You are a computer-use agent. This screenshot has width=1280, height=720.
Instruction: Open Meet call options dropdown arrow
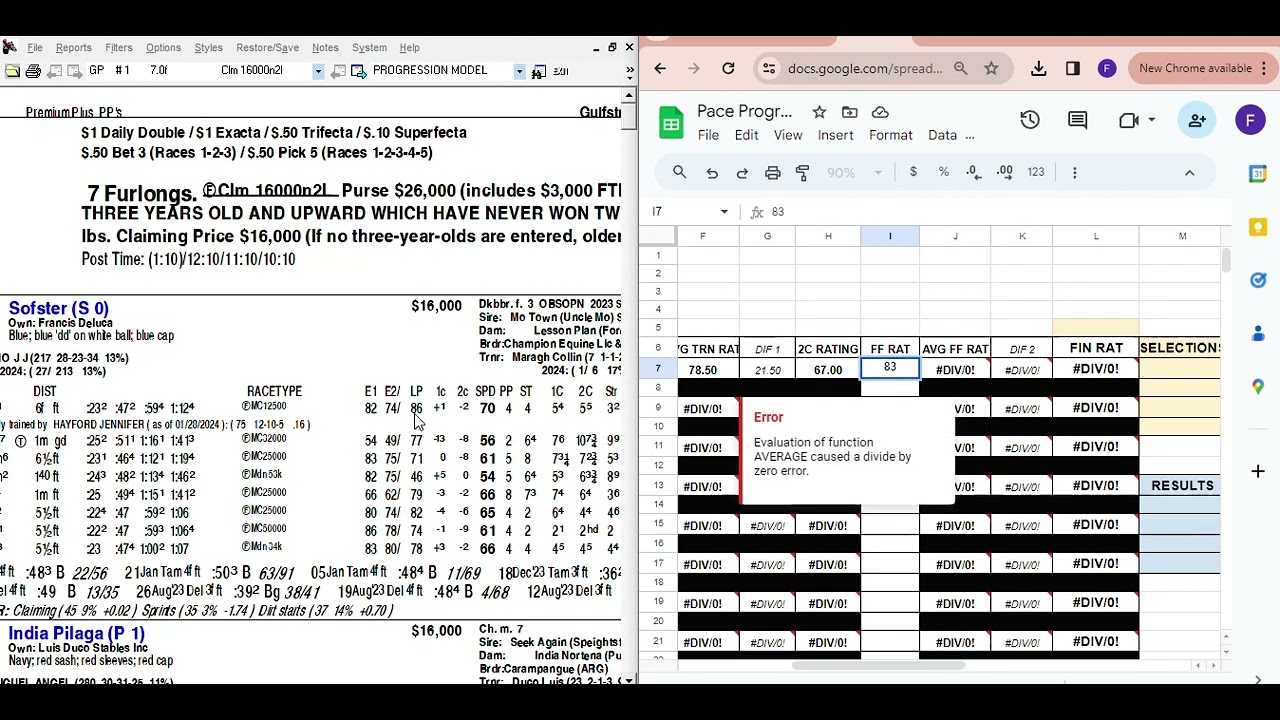(x=1151, y=120)
